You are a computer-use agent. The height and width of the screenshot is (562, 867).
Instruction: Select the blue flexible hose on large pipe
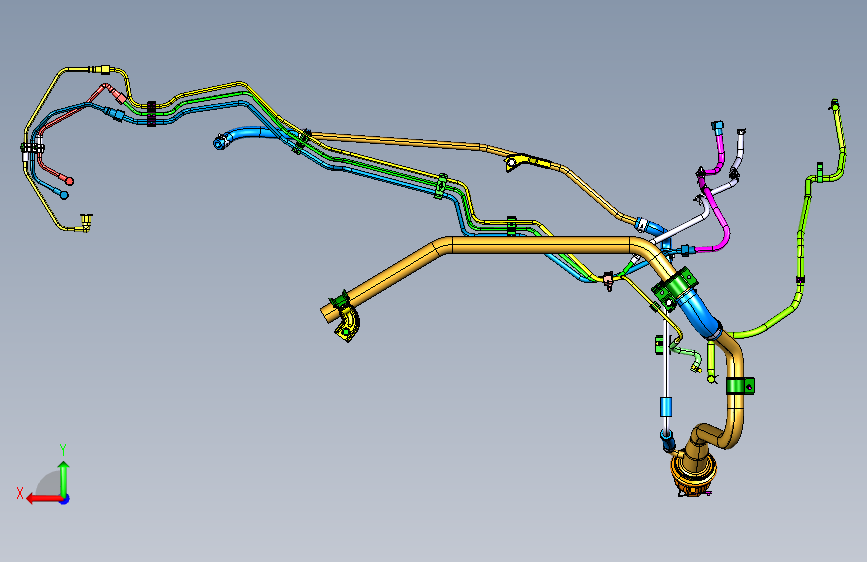coord(698,313)
